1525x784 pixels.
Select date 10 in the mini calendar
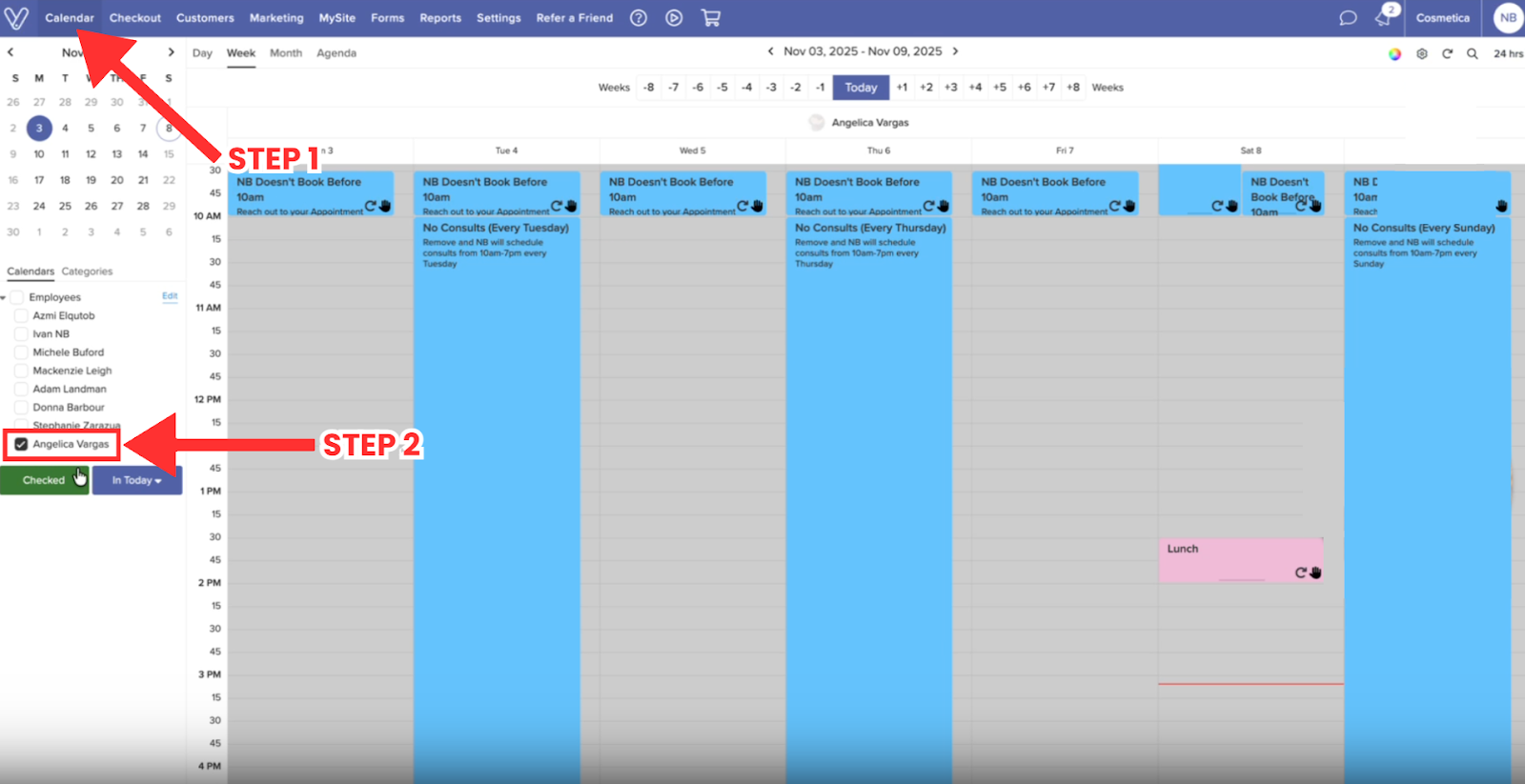[x=39, y=154]
